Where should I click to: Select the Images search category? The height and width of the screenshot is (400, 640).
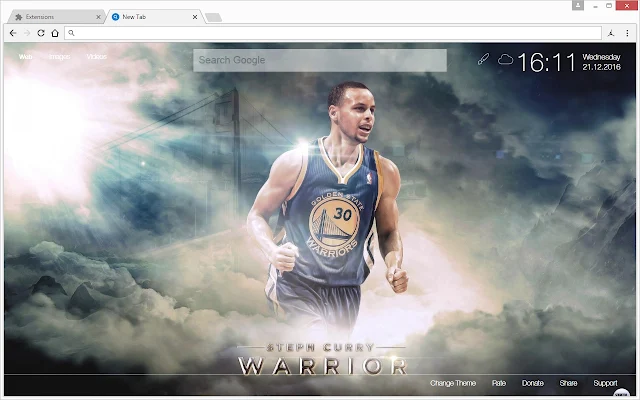tap(59, 57)
